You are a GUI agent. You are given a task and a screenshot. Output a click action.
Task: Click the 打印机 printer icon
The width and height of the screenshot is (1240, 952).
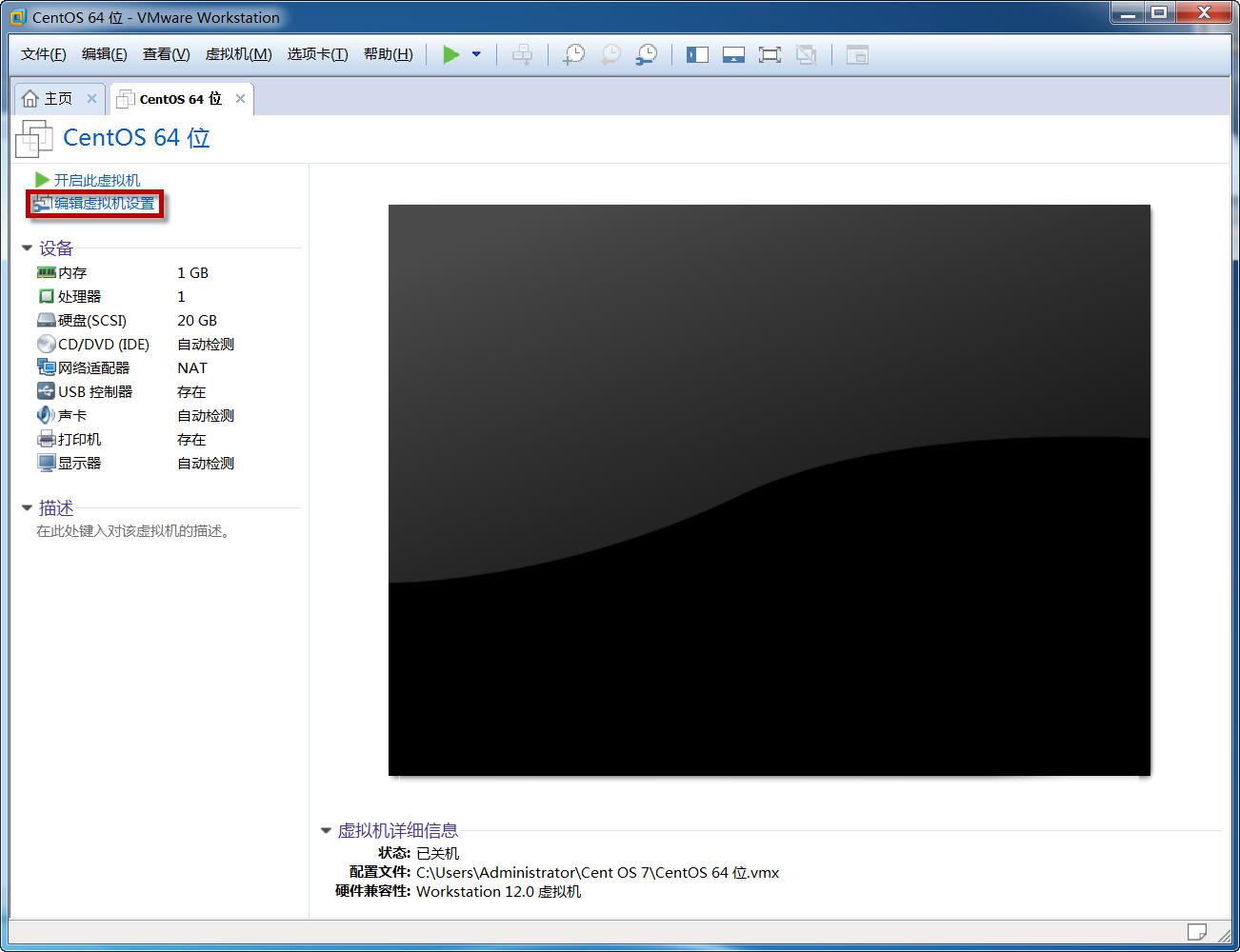click(46, 439)
